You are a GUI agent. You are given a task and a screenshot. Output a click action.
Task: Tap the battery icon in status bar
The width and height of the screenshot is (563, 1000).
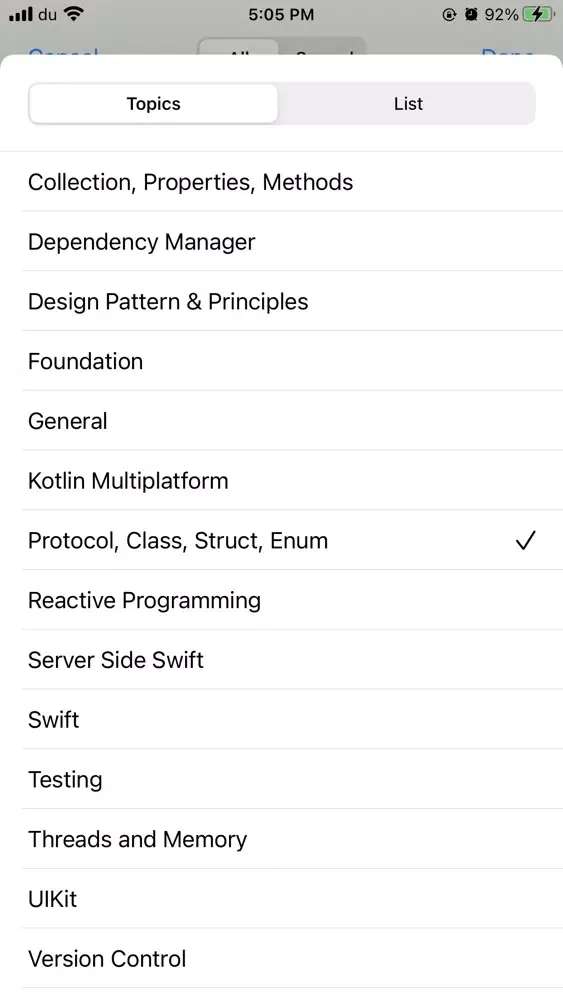[539, 14]
